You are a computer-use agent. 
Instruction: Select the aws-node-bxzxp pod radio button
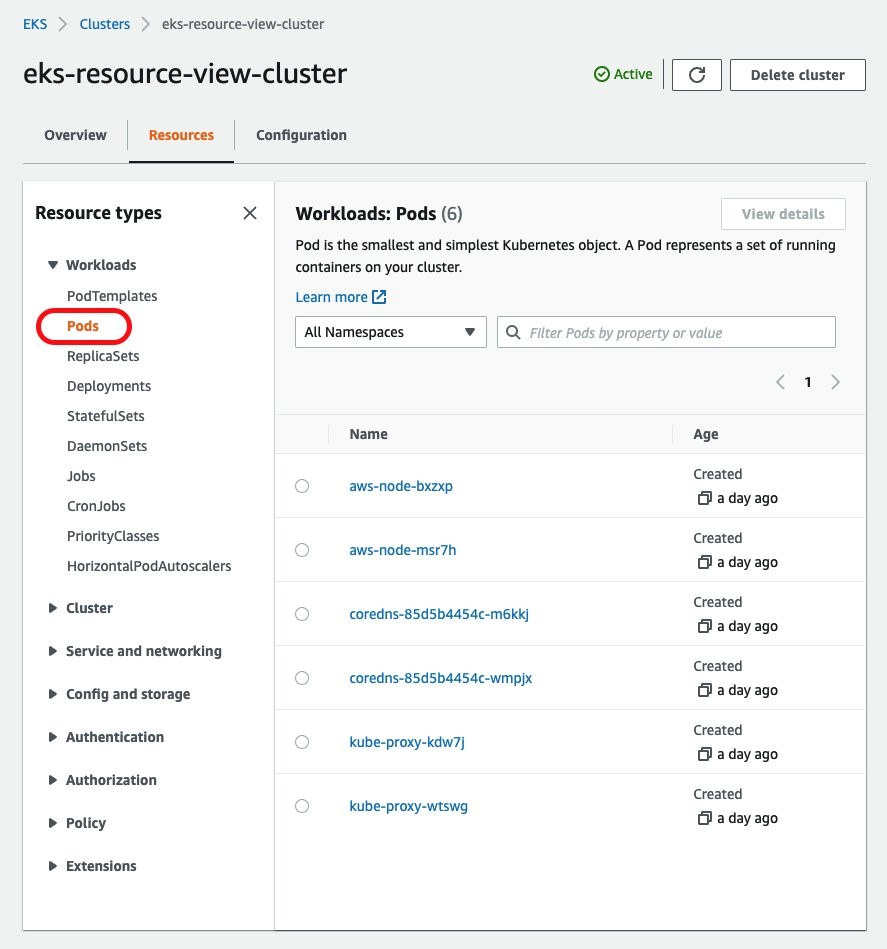[302, 486]
